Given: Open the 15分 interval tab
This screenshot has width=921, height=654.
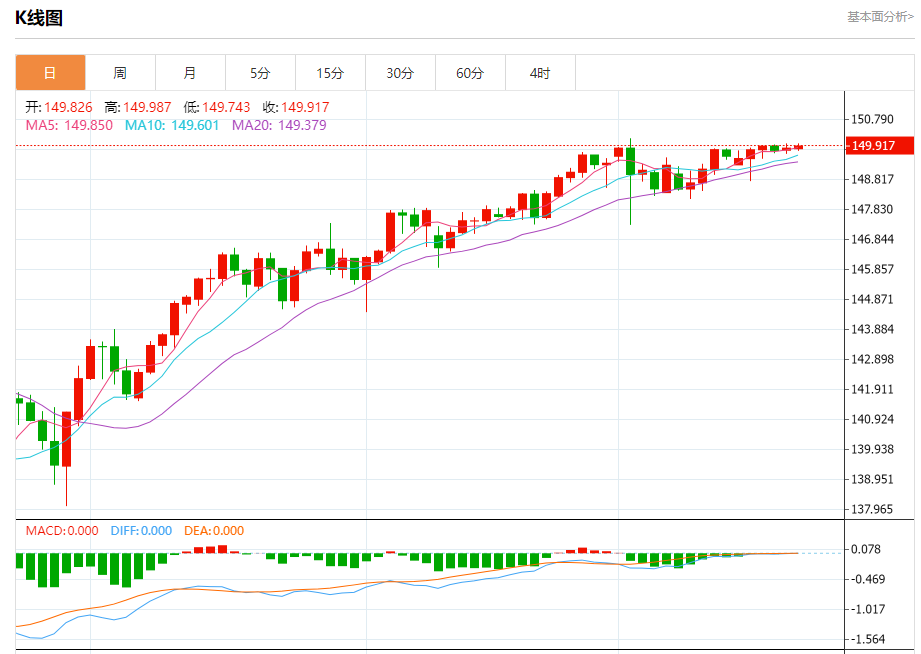Looking at the screenshot, I should (x=330, y=73).
